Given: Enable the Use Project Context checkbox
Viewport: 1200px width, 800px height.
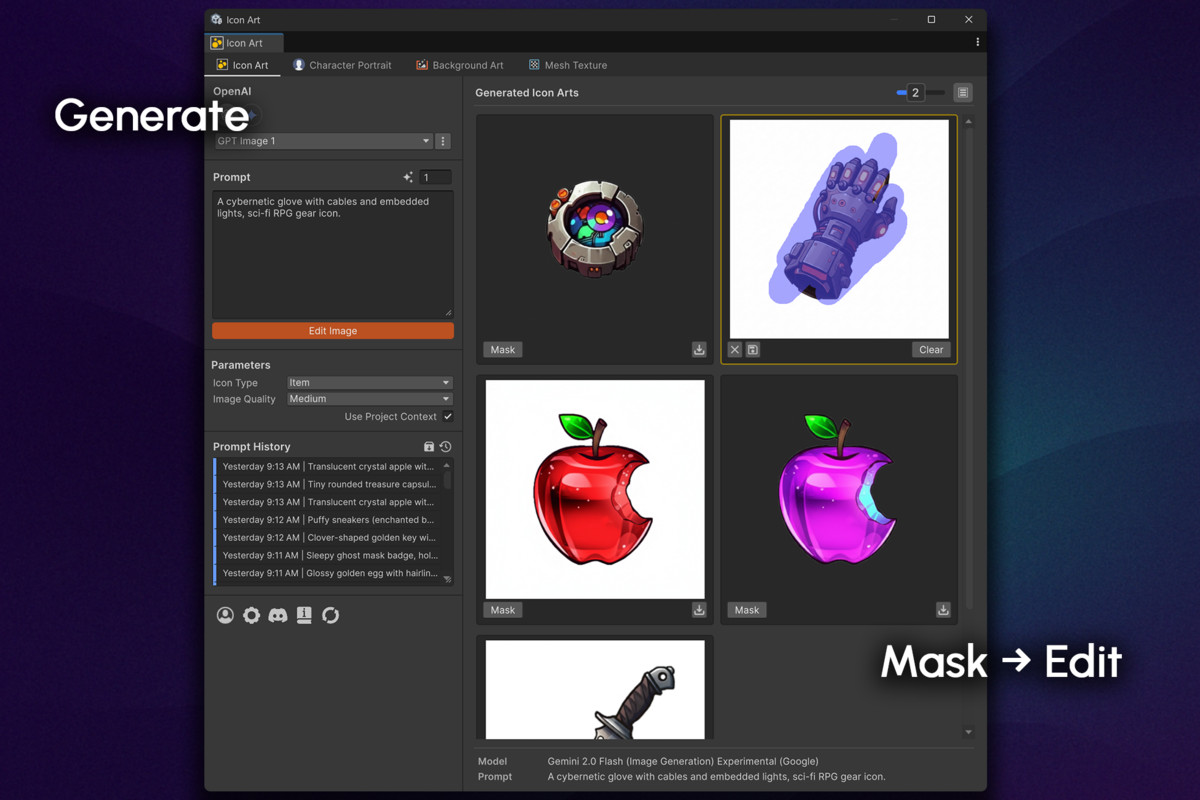Looking at the screenshot, I should 446,416.
